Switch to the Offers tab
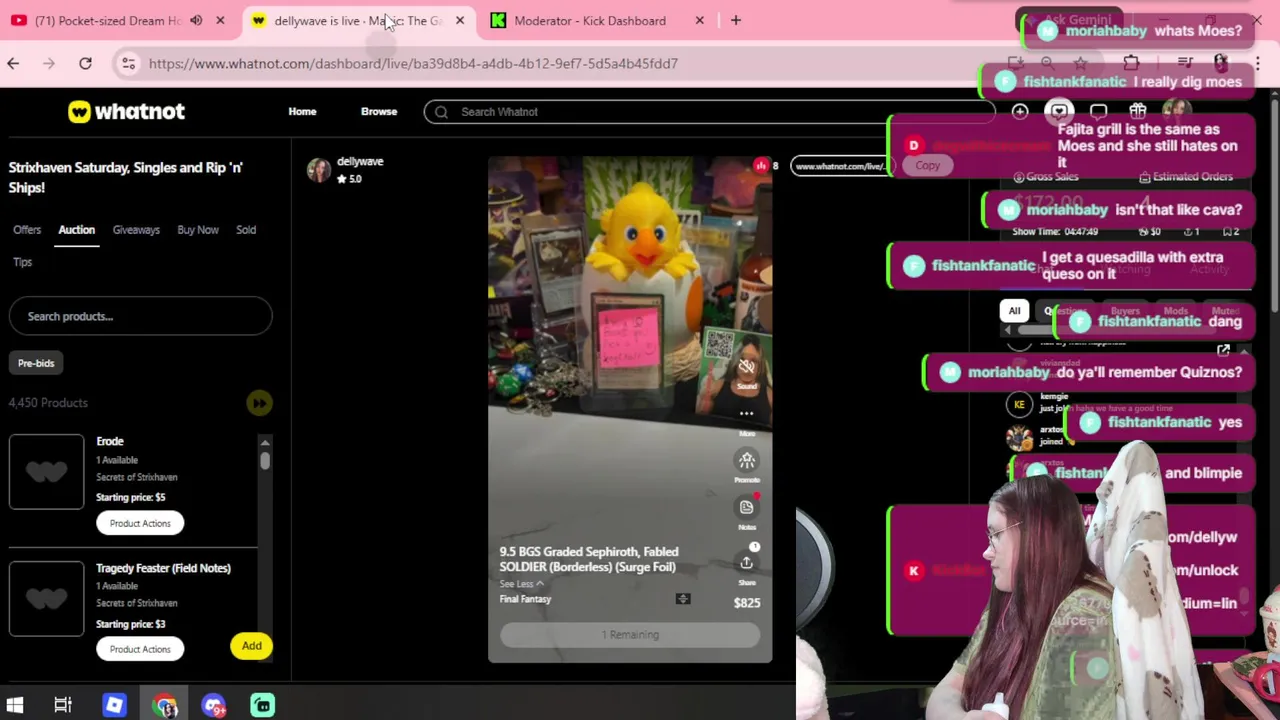1280x720 pixels. pos(27,230)
